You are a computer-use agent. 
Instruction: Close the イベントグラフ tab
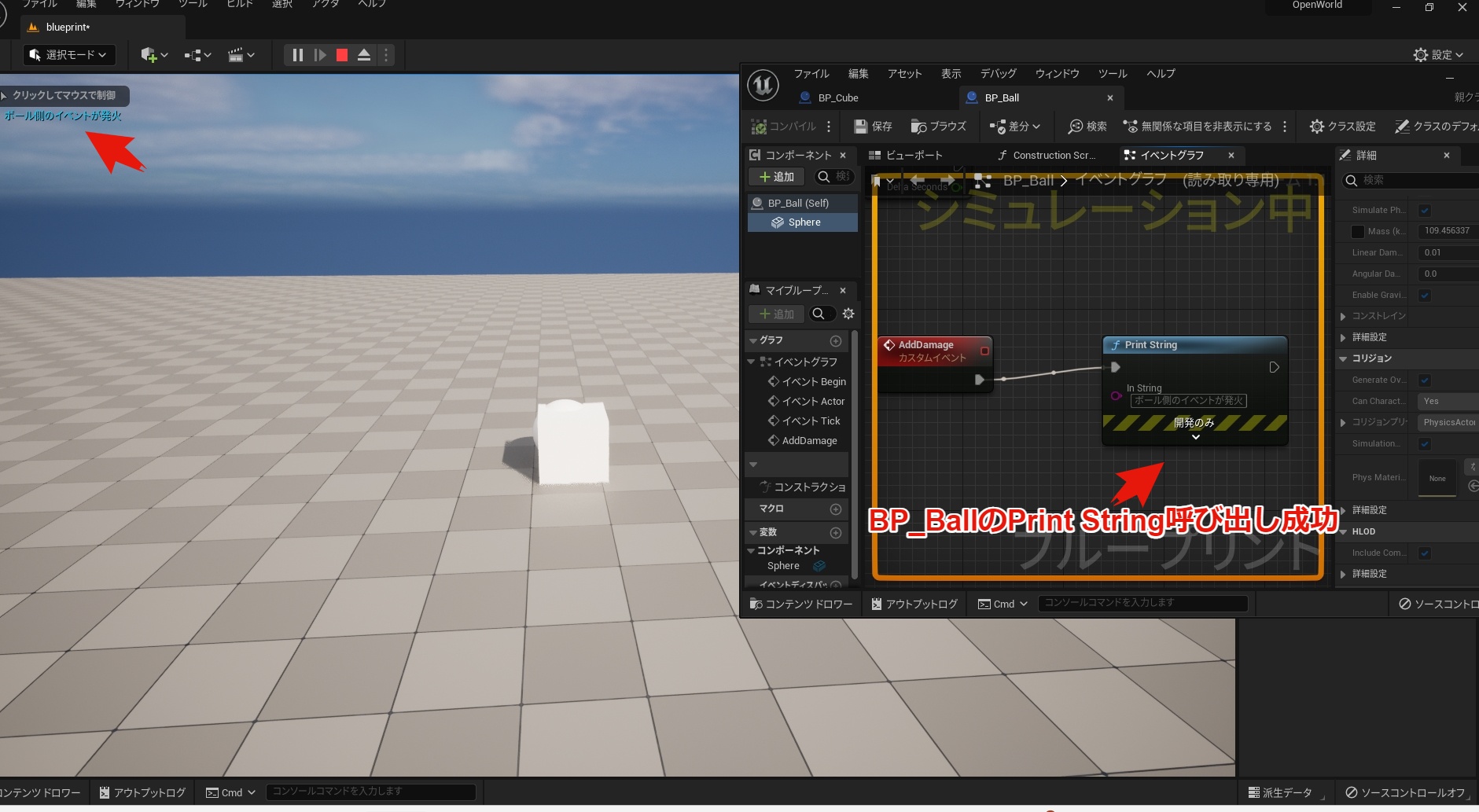click(1231, 156)
